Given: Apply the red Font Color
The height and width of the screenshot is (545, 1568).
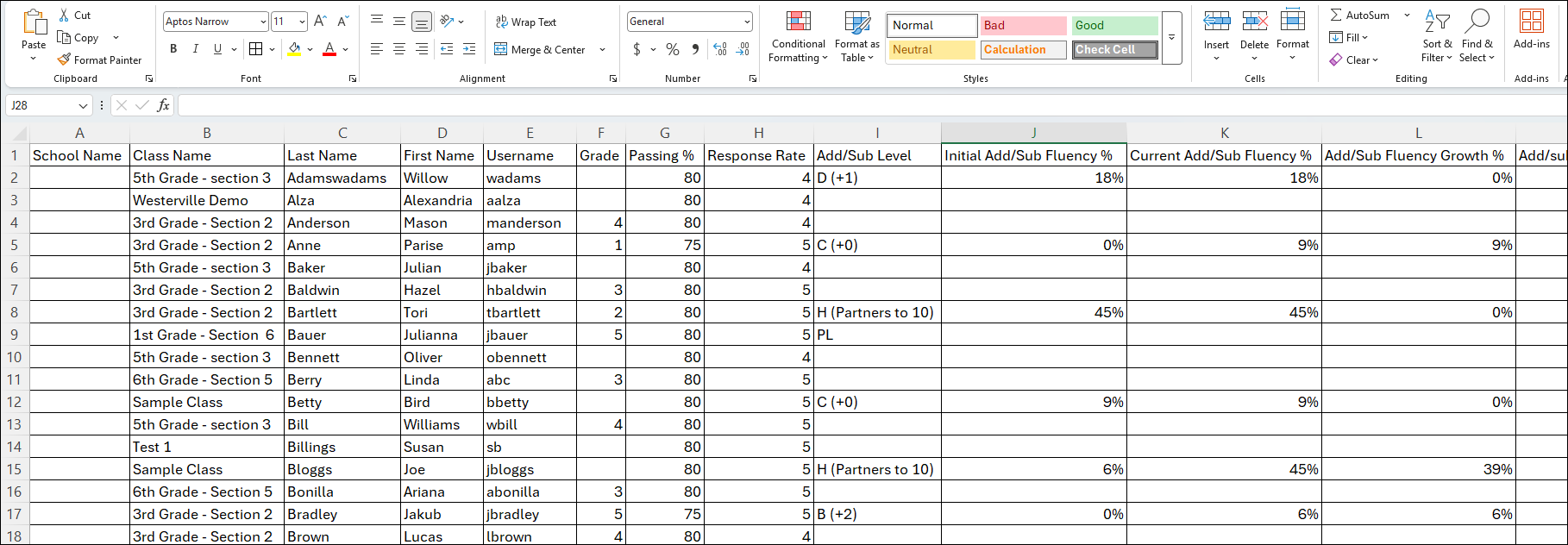Looking at the screenshot, I should coord(329,49).
